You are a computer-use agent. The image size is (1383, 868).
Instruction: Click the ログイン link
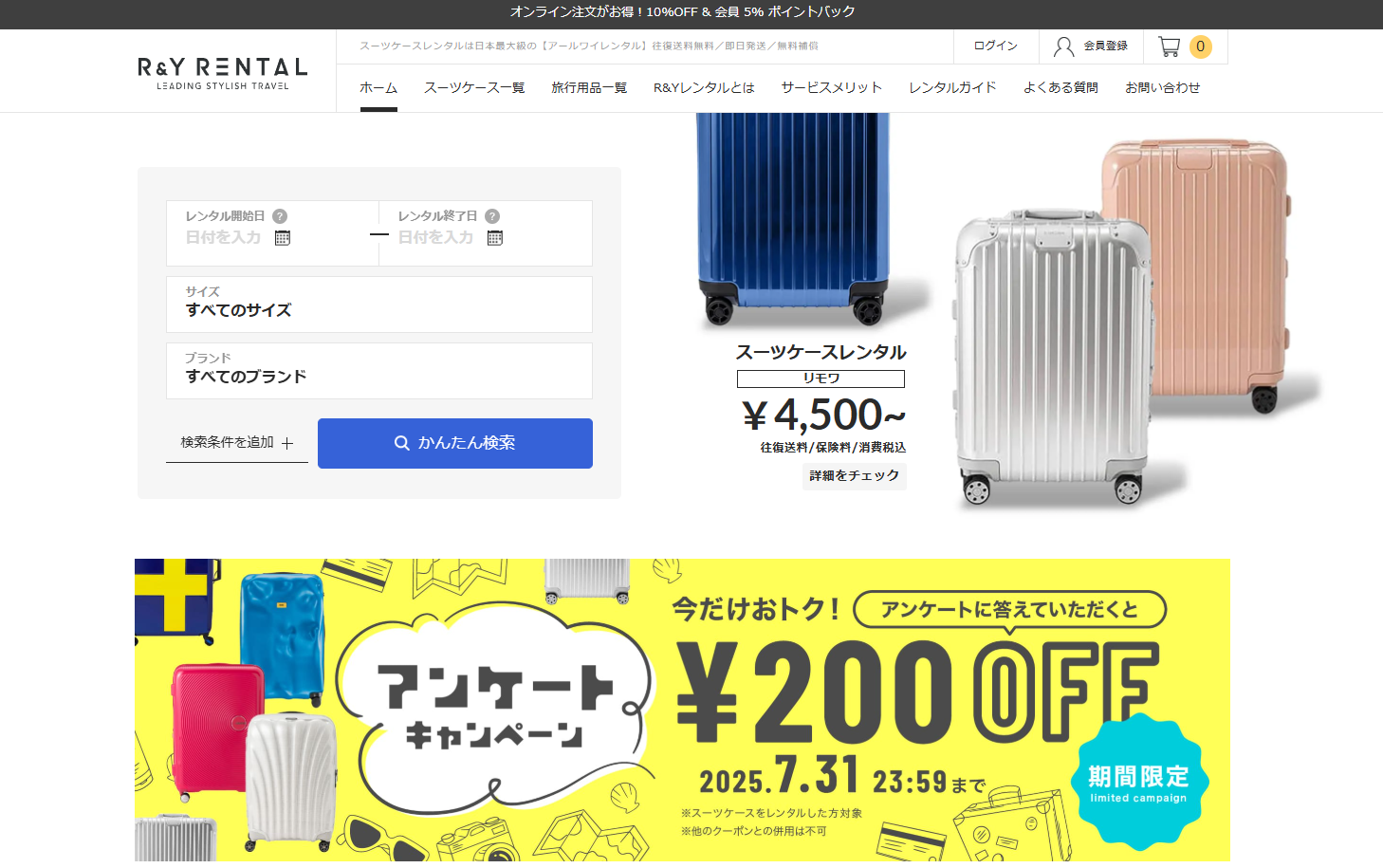[x=996, y=46]
